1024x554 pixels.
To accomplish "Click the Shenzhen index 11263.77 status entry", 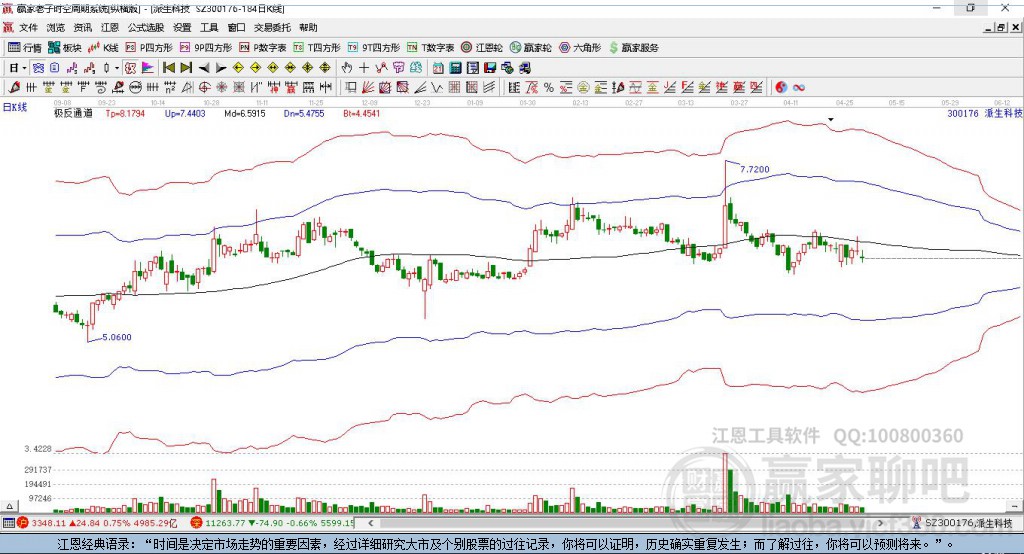I will tap(272, 523).
